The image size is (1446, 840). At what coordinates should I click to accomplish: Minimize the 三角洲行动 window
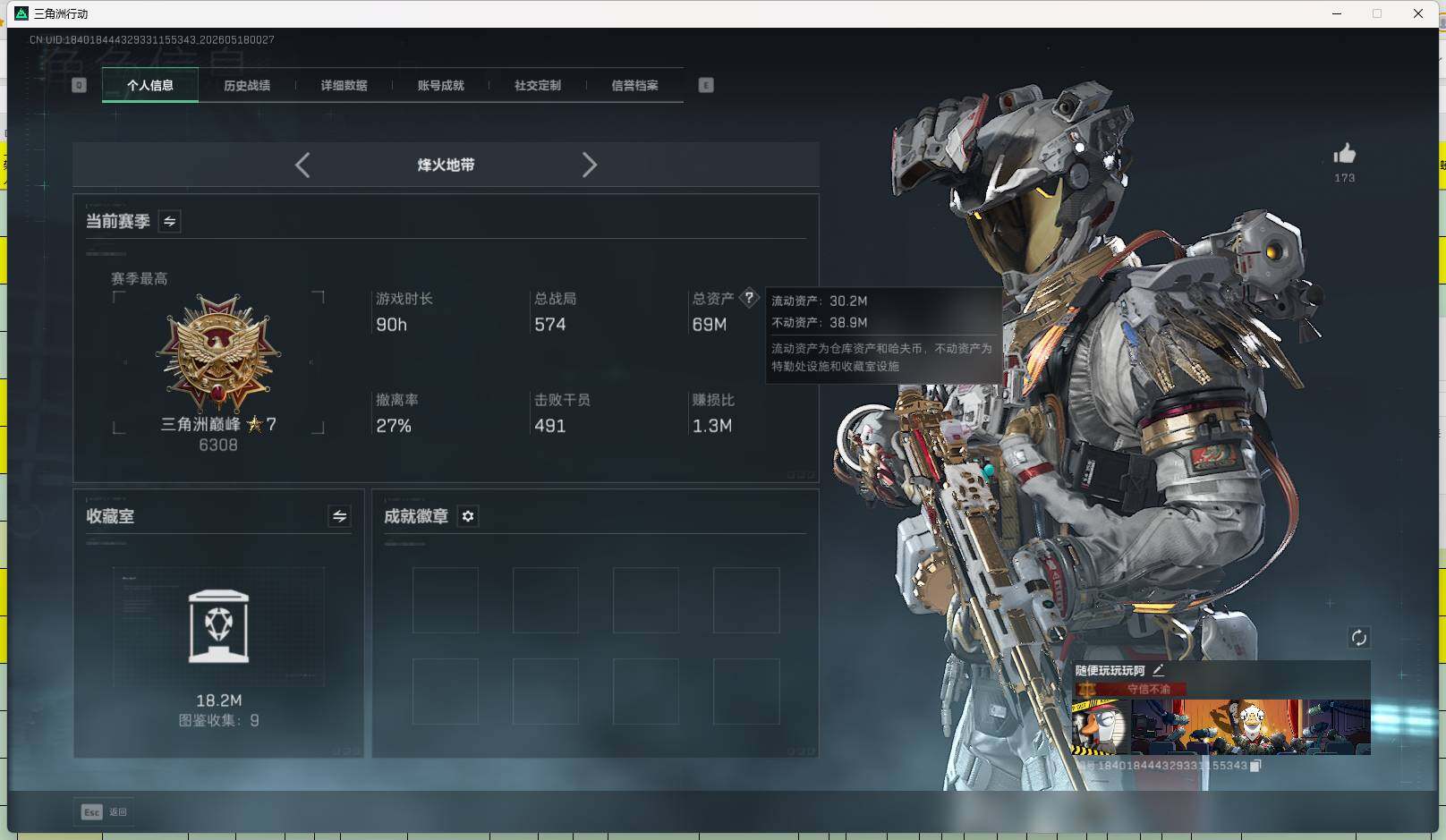pyautogui.click(x=1337, y=13)
